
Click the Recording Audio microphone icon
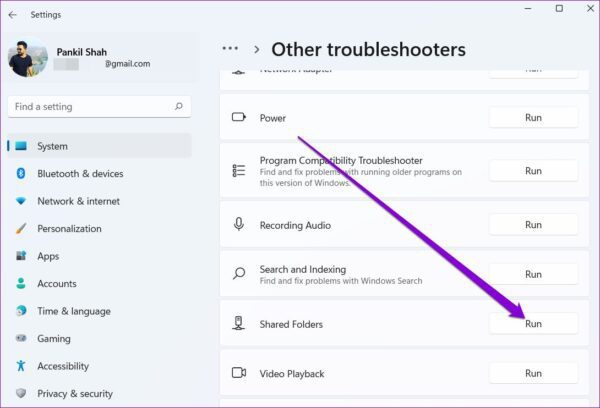239,224
